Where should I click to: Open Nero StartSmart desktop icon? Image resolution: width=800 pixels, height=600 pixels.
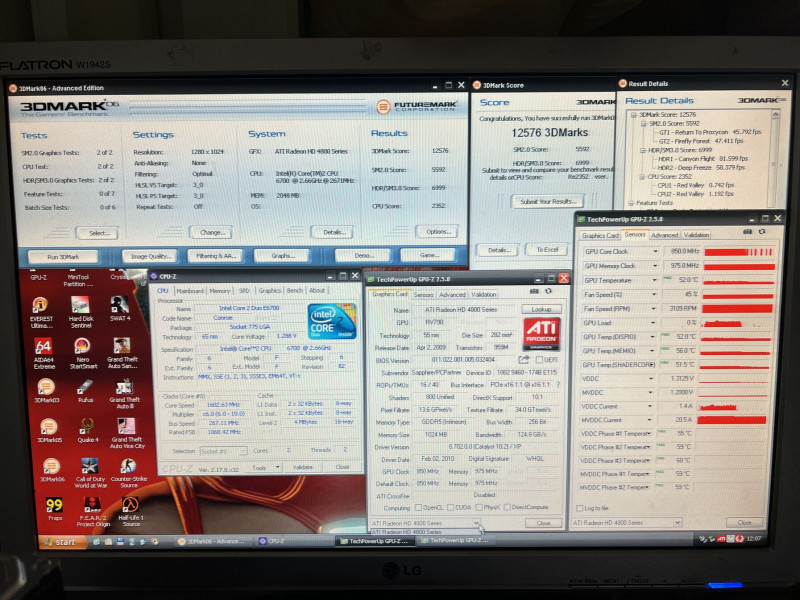[83, 353]
